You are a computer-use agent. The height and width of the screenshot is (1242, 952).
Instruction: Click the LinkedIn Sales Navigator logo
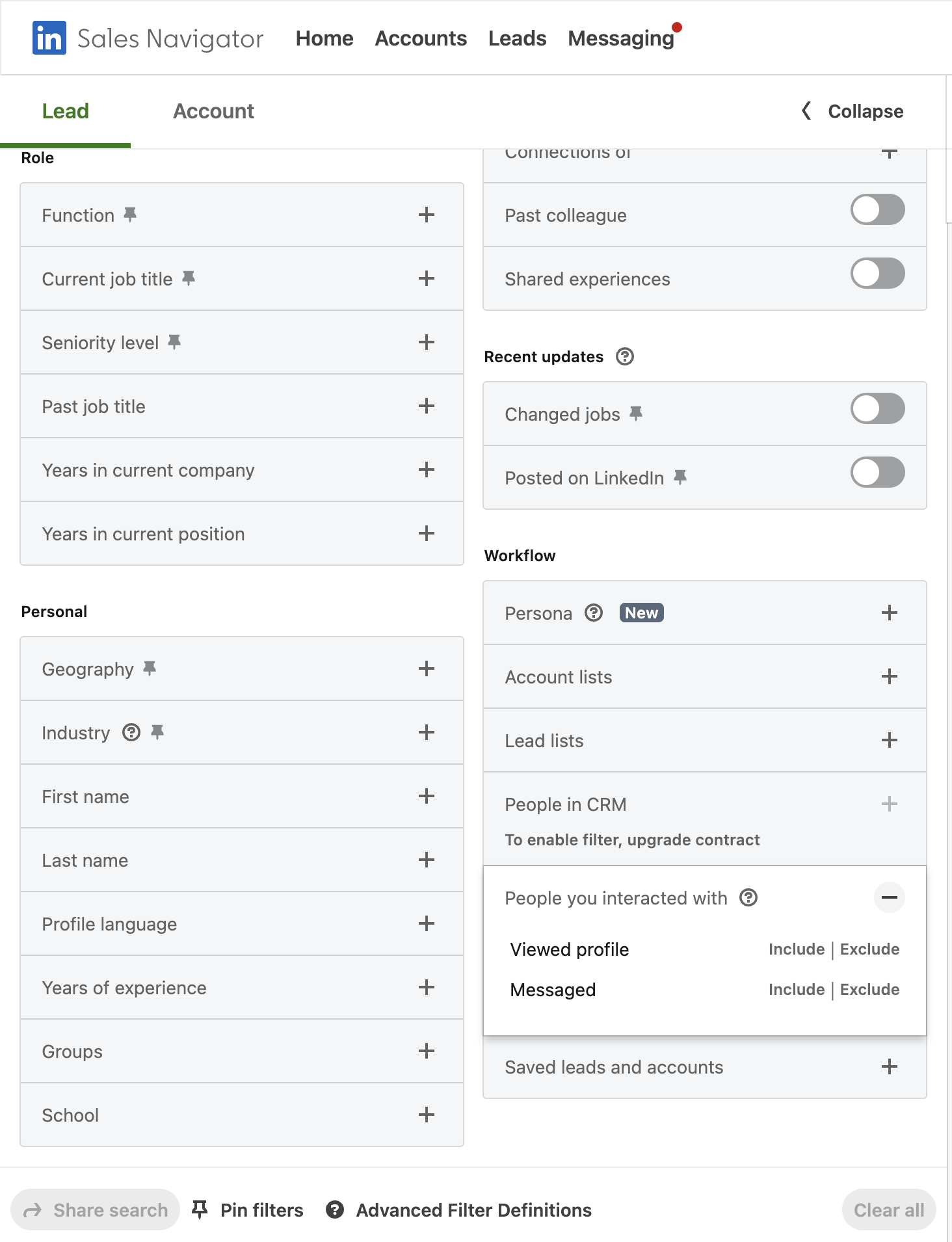[x=49, y=38]
